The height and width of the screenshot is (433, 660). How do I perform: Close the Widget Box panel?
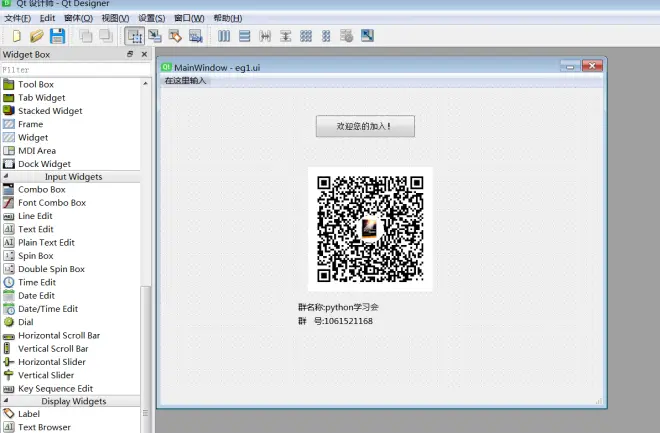[x=144, y=54]
